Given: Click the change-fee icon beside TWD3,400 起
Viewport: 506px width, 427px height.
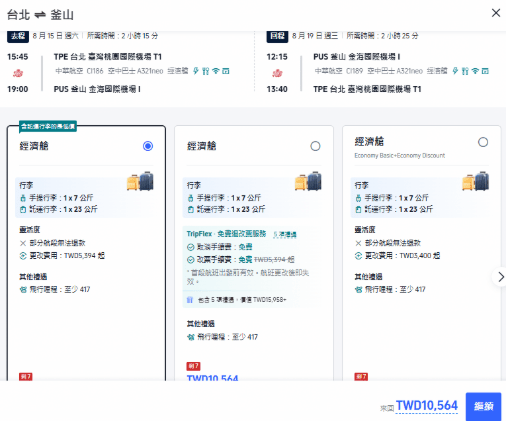Looking at the screenshot, I should 358,256.
